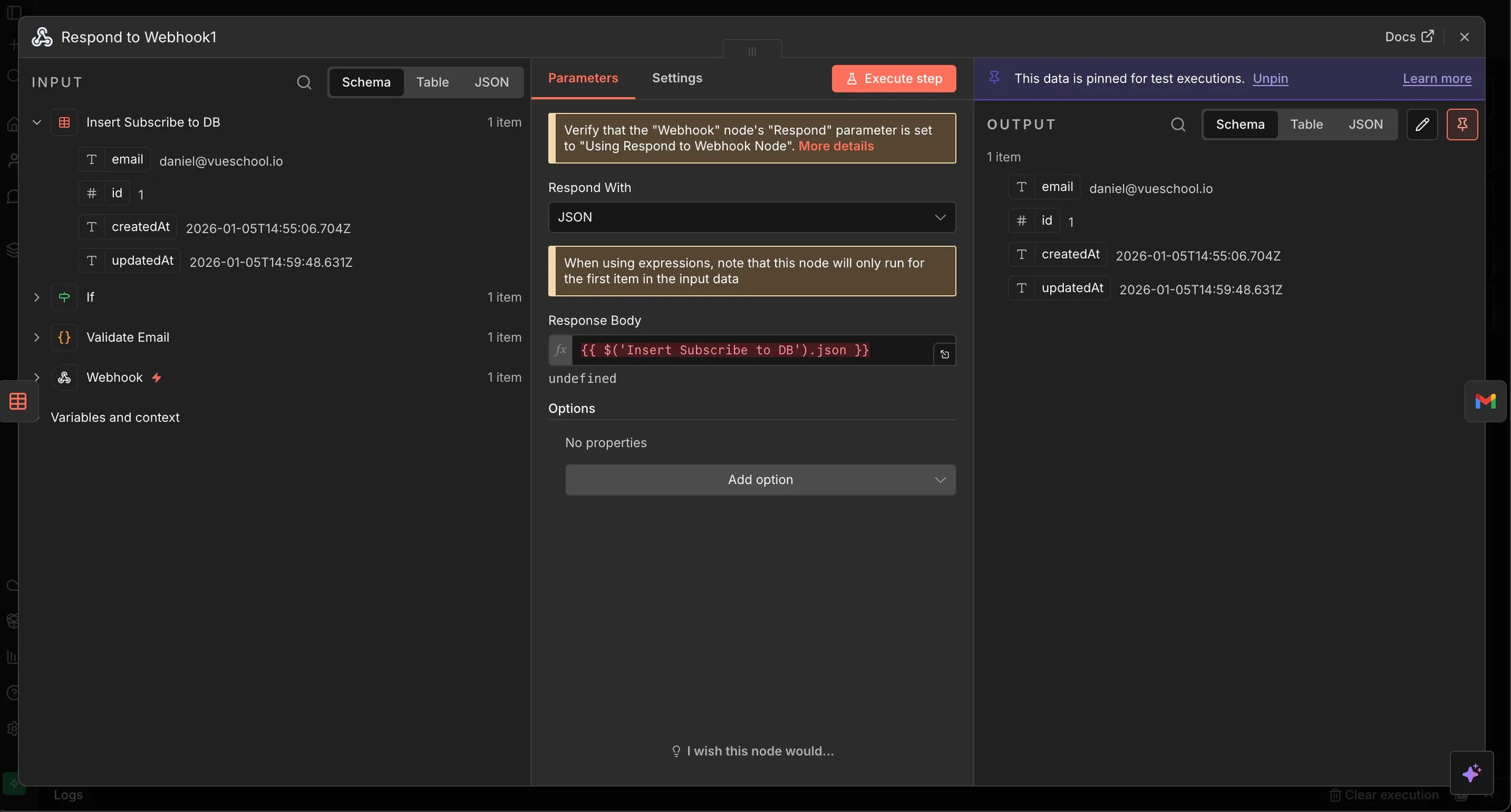Click the undefined expression result text
Viewport: 1511px width, 812px height.
582,378
